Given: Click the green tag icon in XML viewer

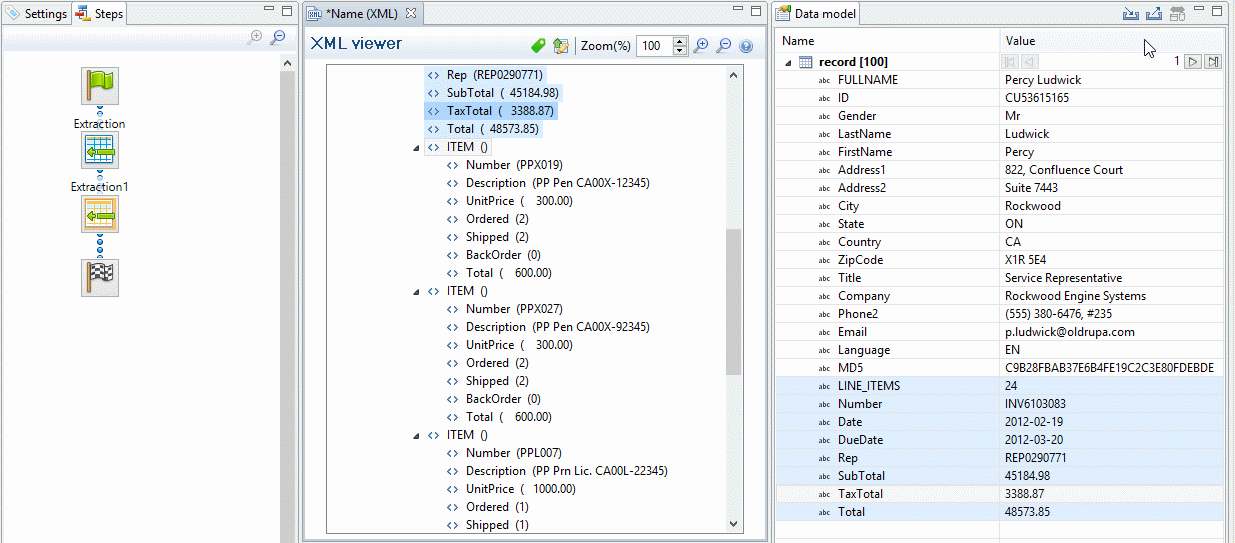Looking at the screenshot, I should click(538, 46).
